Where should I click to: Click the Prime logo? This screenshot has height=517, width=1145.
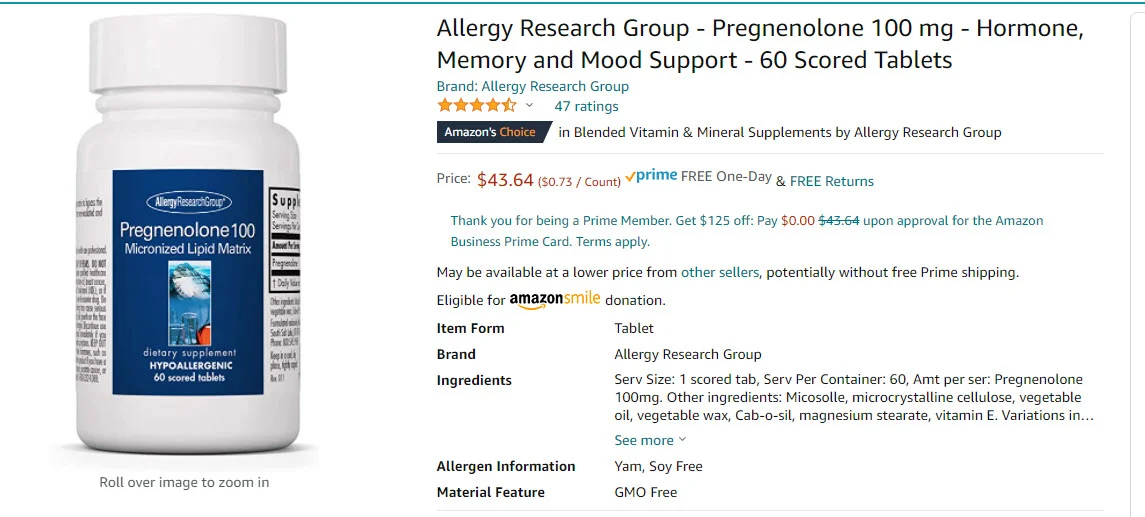pyautogui.click(x=651, y=176)
